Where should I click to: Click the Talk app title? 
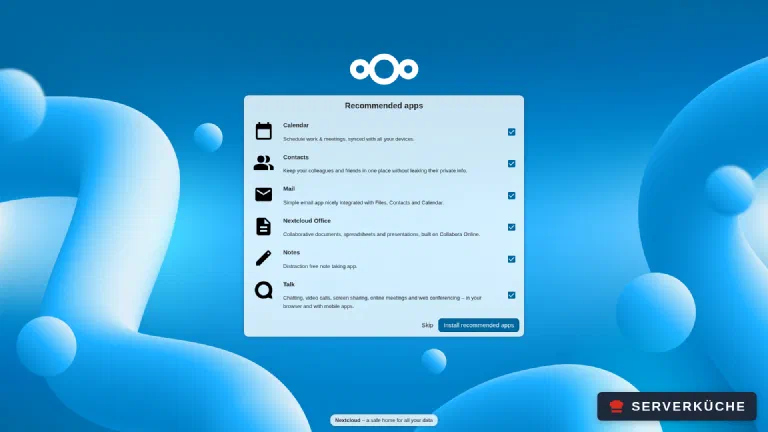click(288, 285)
